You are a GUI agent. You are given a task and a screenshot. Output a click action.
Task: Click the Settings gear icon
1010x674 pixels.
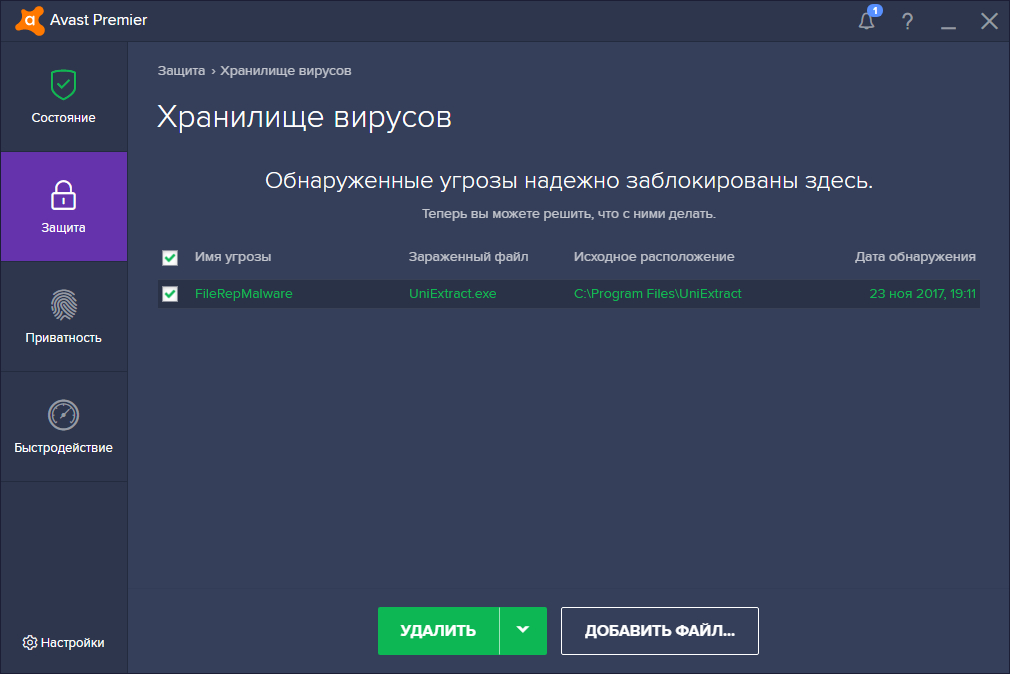pyautogui.click(x=30, y=642)
